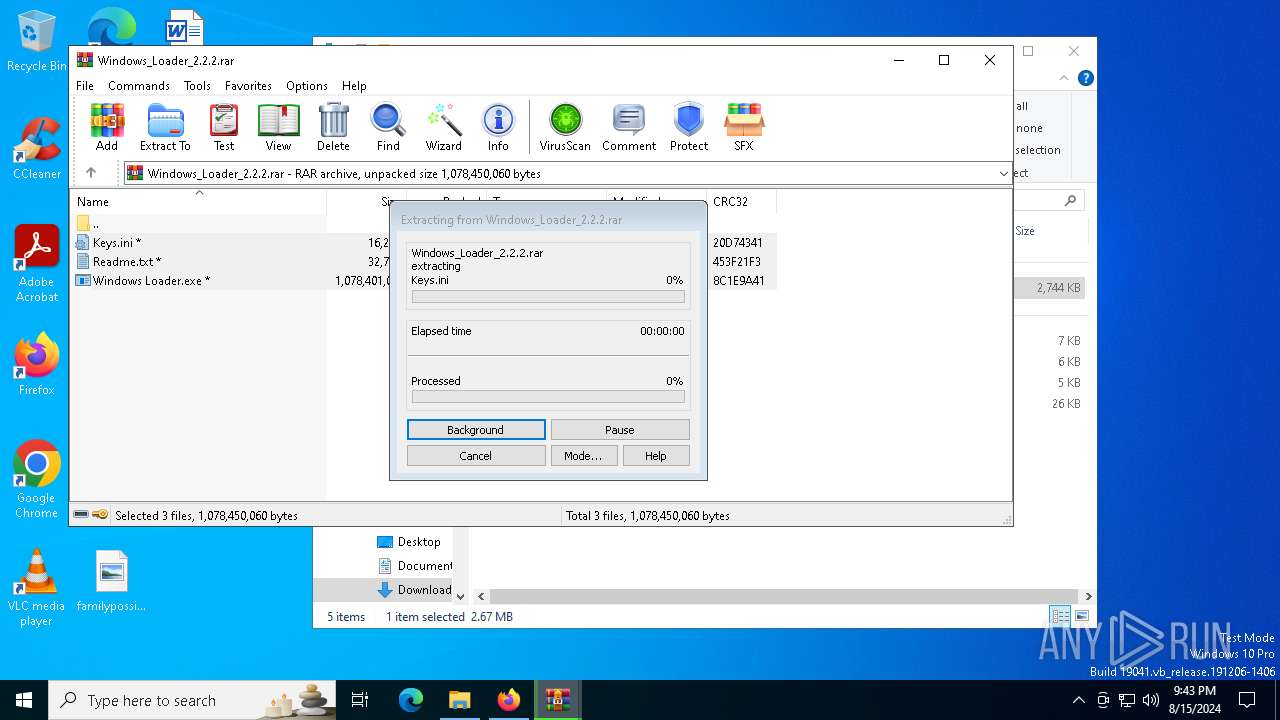Image resolution: width=1280 pixels, height=720 pixels.
Task: Click the Help button in extraction dialog
Action: pyautogui.click(x=656, y=456)
